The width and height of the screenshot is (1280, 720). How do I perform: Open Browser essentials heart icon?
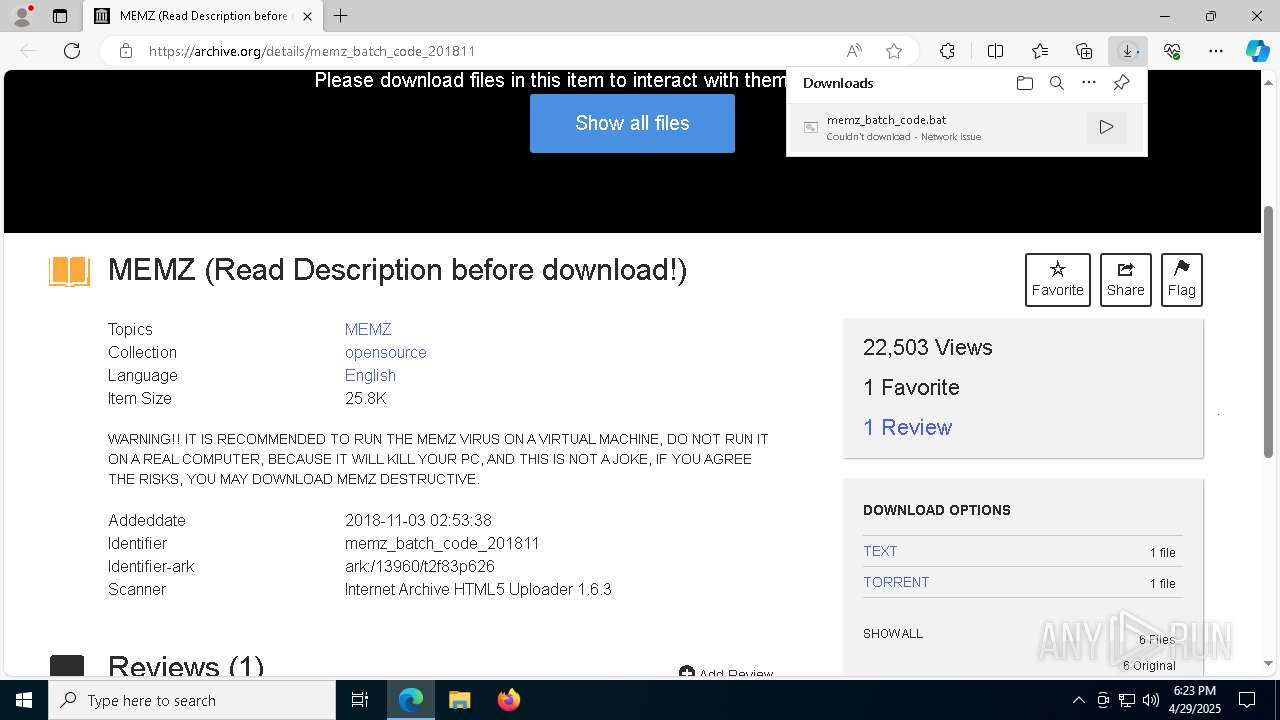point(1172,51)
